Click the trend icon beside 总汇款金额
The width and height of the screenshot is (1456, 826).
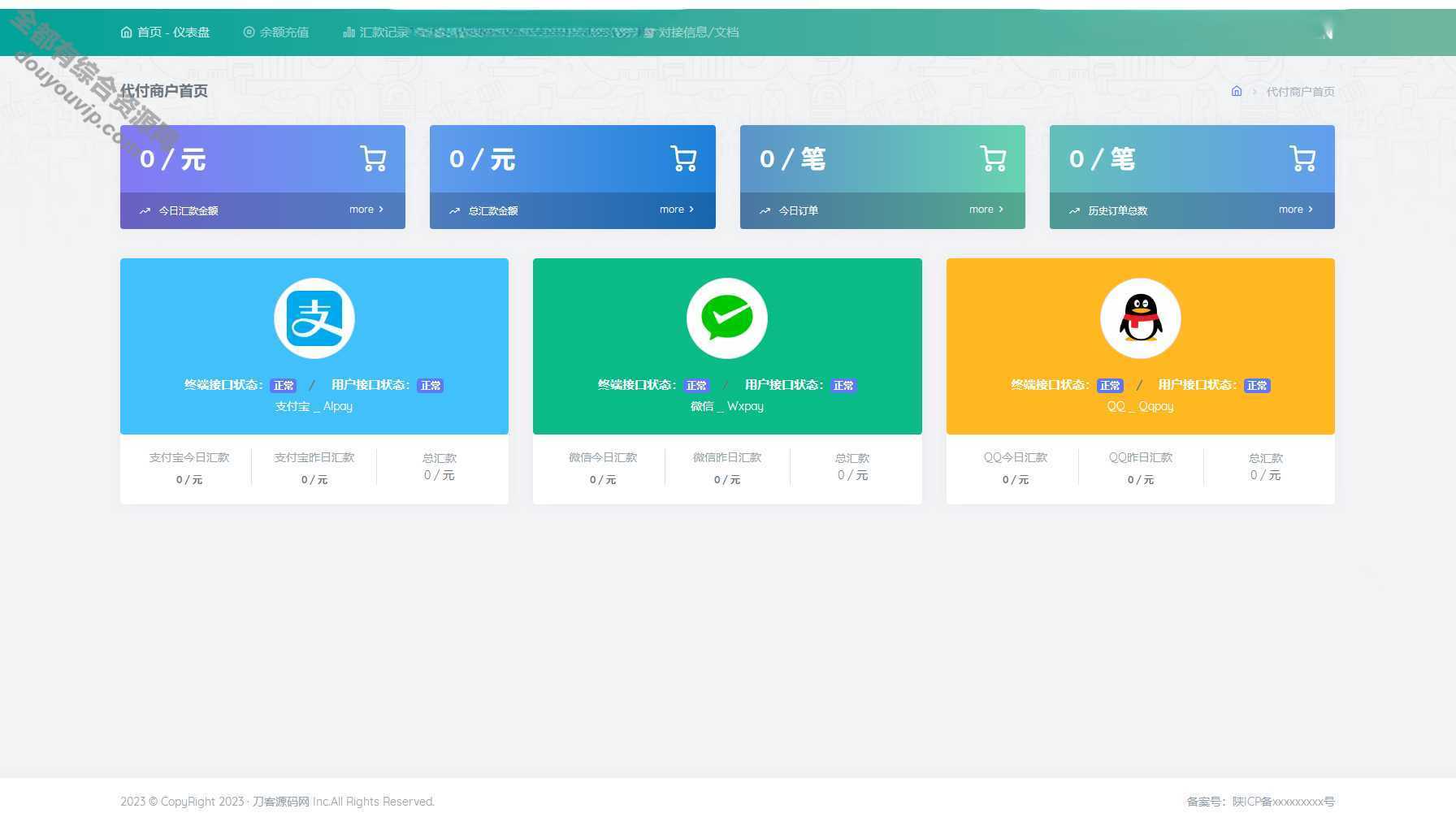[454, 211]
